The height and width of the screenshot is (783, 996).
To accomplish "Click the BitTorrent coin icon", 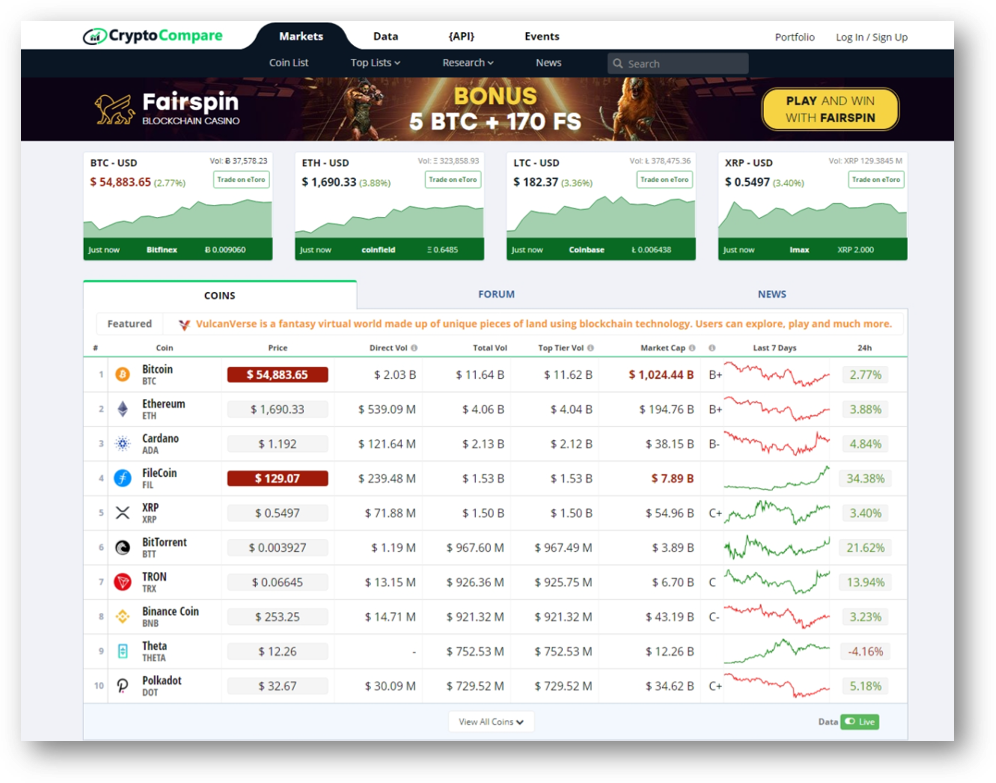I will click(x=123, y=547).
